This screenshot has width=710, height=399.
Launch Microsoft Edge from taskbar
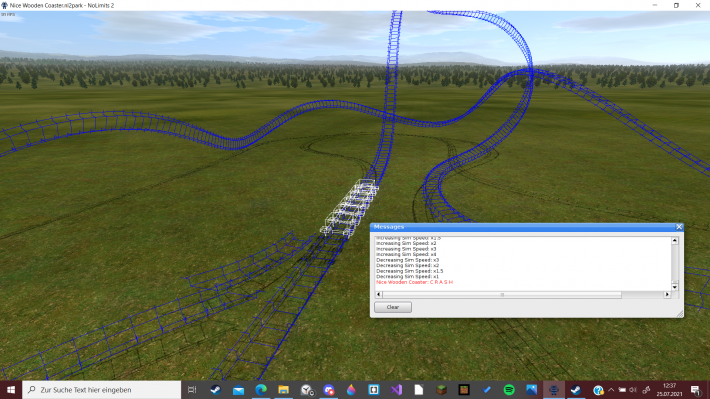[x=261, y=389]
